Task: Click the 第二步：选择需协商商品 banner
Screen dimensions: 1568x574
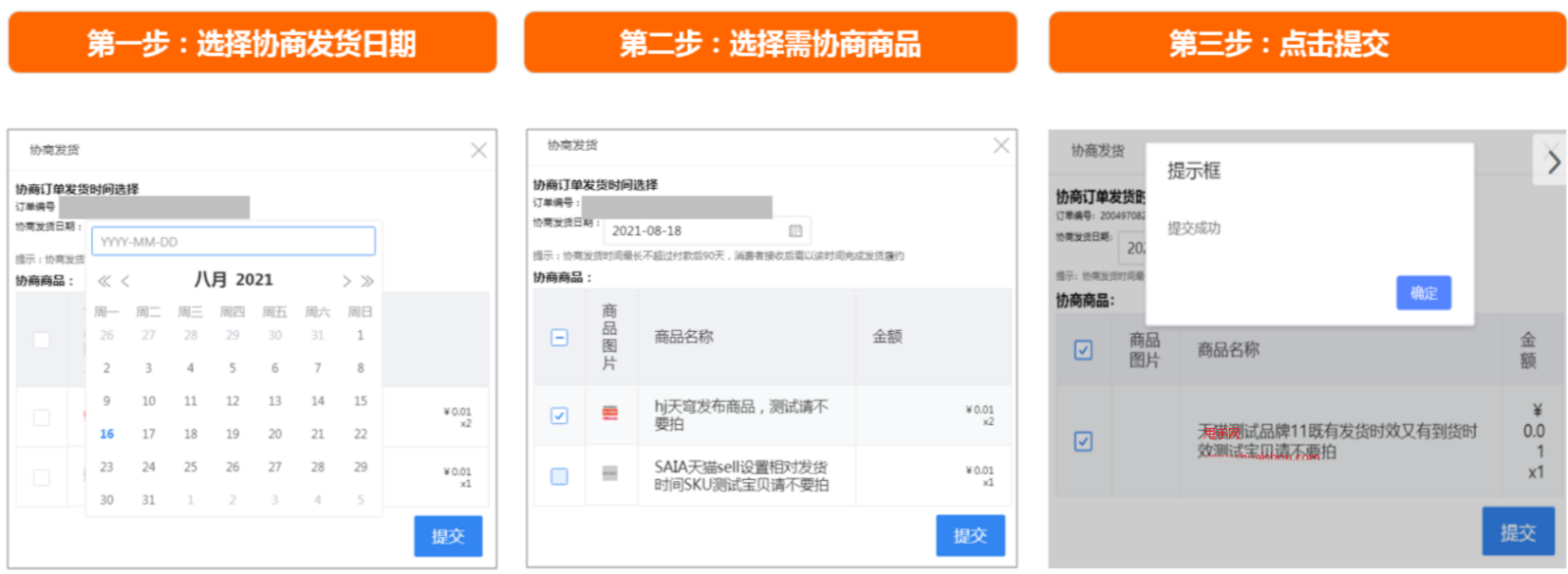Action: click(770, 43)
